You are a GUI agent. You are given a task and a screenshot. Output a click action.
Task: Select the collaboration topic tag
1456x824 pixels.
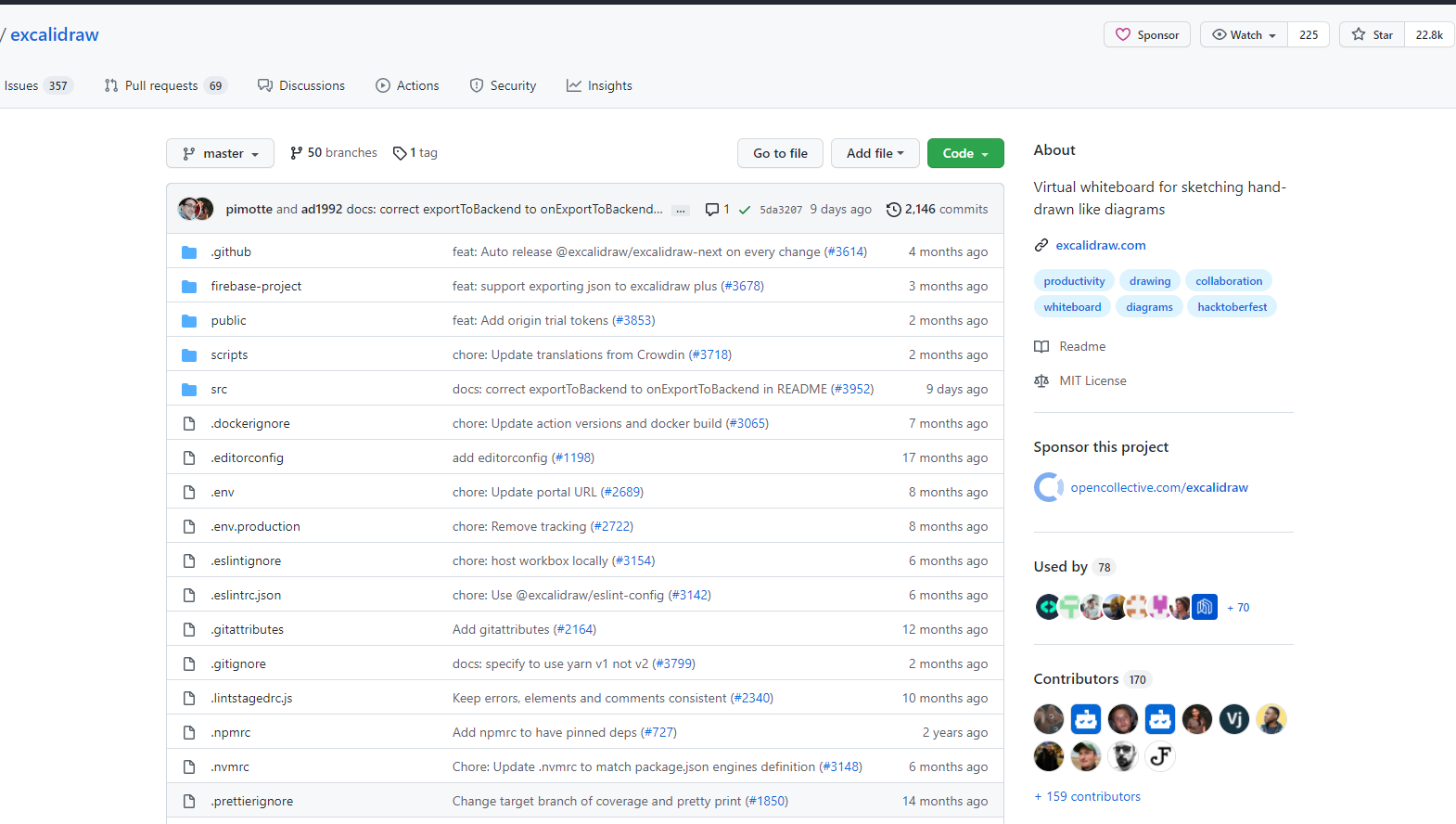pyautogui.click(x=1229, y=281)
